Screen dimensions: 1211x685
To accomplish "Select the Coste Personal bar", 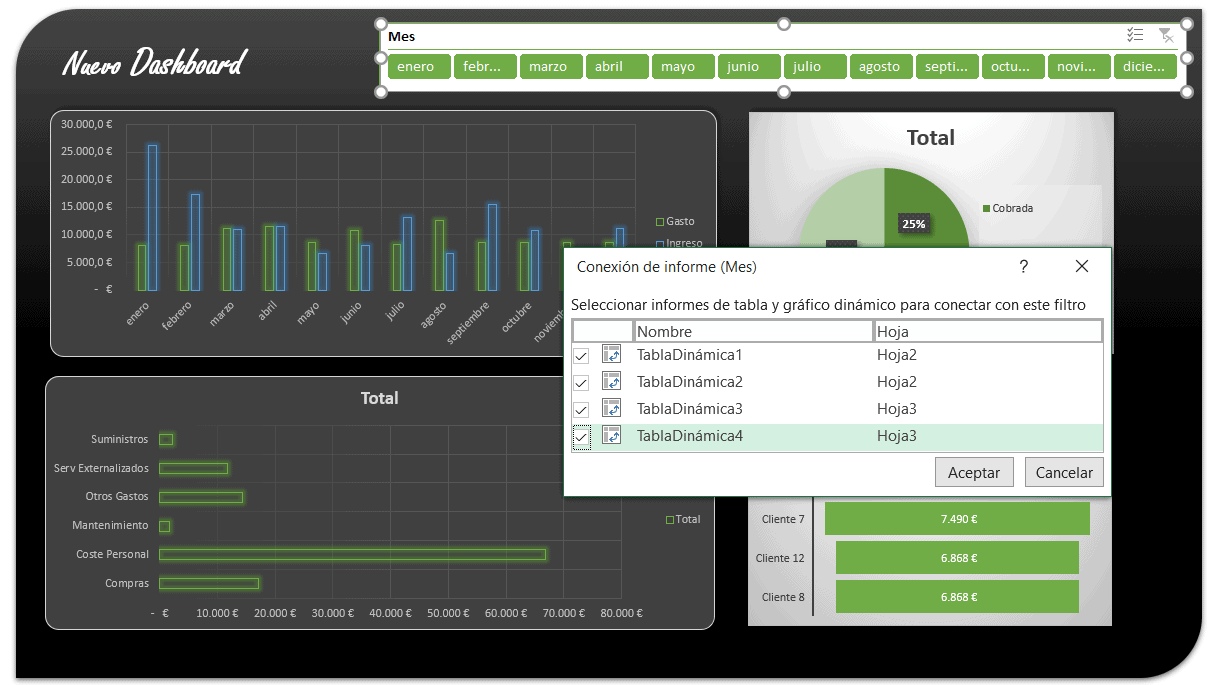I will pos(353,554).
